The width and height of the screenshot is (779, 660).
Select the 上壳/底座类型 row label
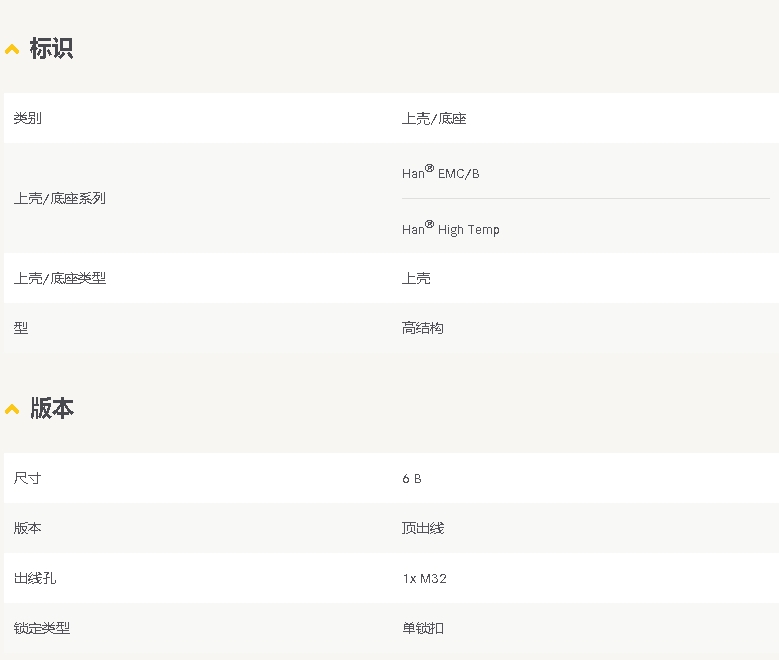coord(60,278)
